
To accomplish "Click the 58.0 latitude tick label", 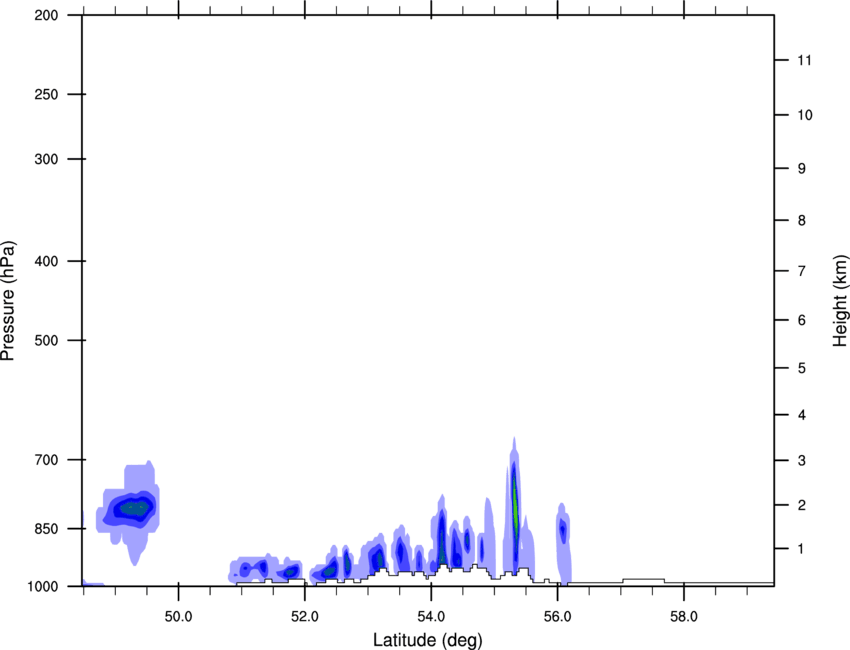I will pos(684,617).
